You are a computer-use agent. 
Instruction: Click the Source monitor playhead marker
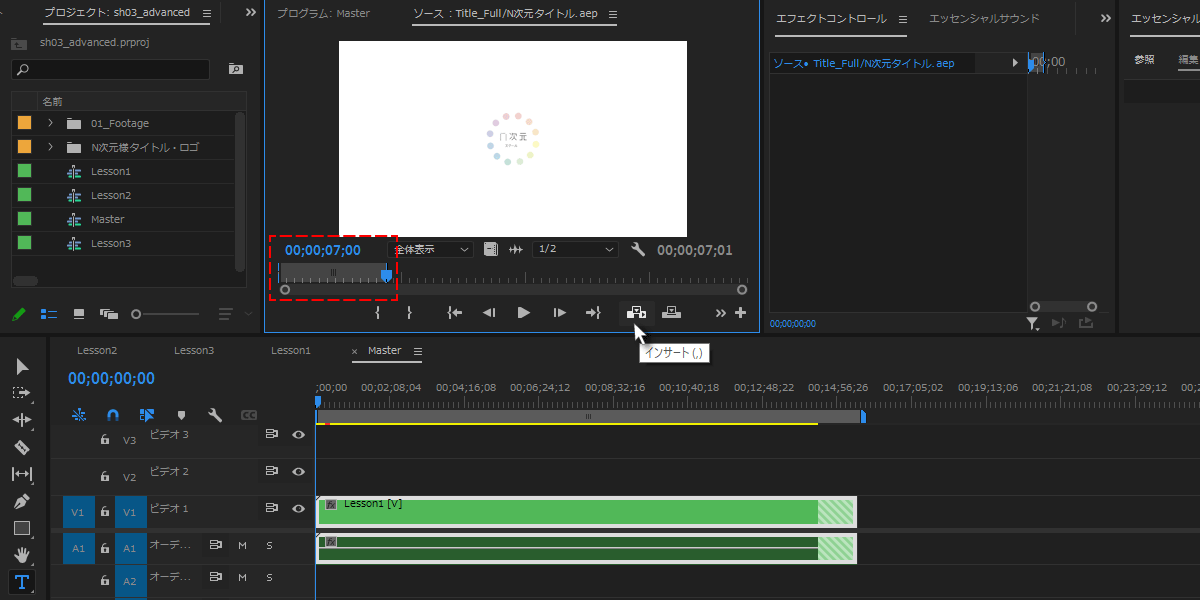click(386, 274)
